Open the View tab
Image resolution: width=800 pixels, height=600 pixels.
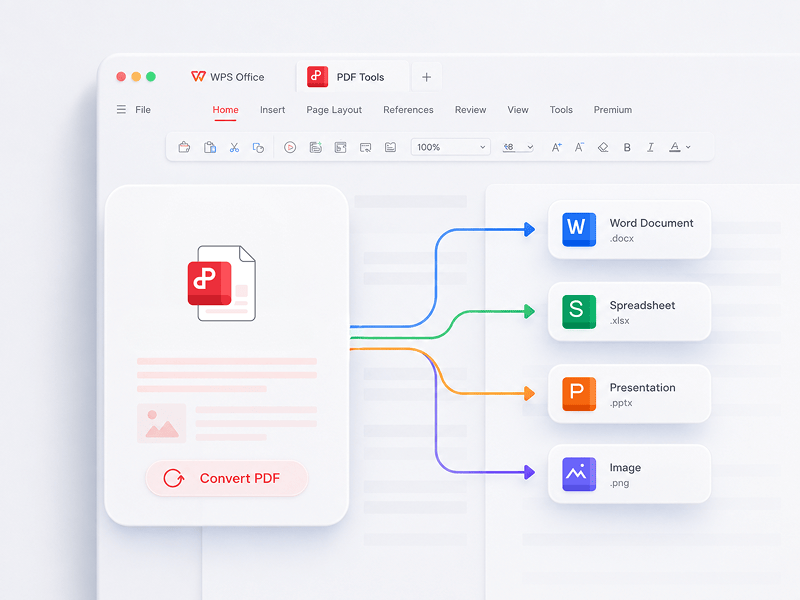tap(518, 110)
